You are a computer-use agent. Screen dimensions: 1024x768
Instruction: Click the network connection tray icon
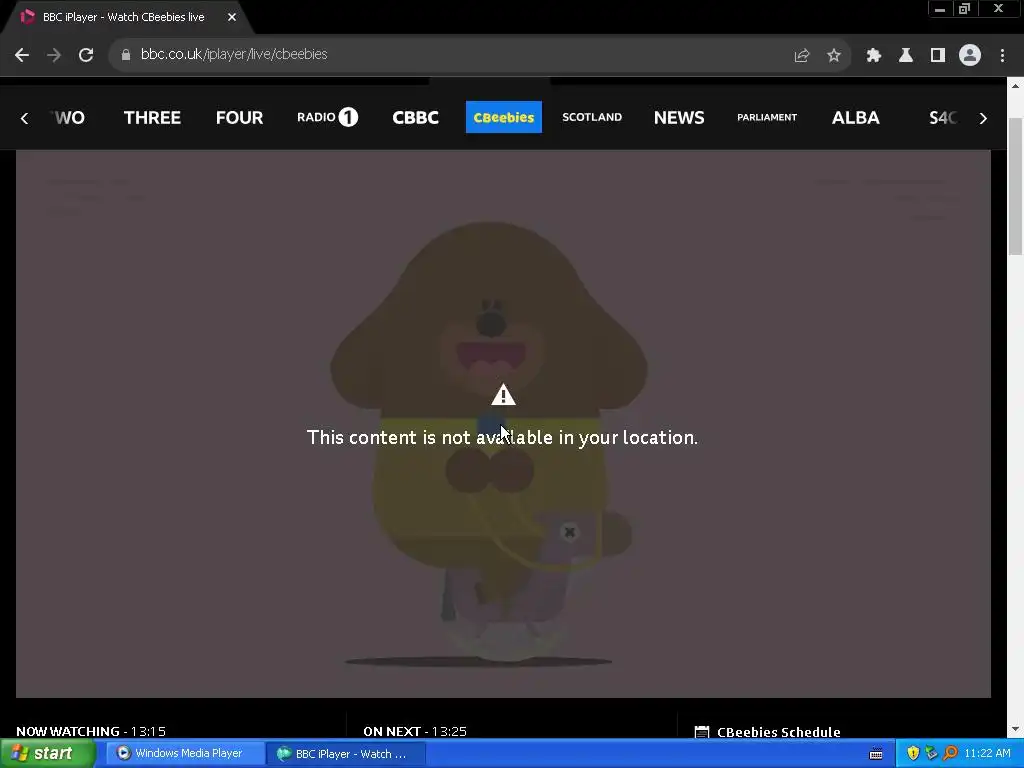point(931,753)
